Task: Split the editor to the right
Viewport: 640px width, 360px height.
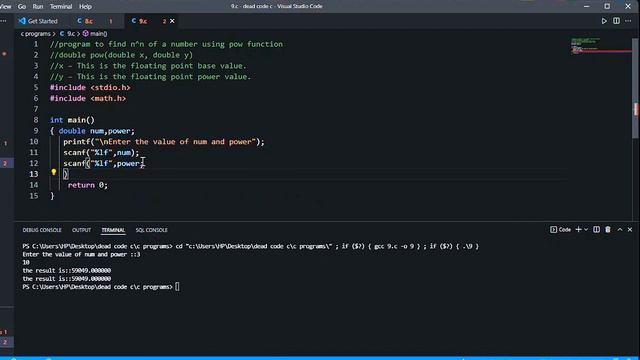Action: [x=616, y=21]
